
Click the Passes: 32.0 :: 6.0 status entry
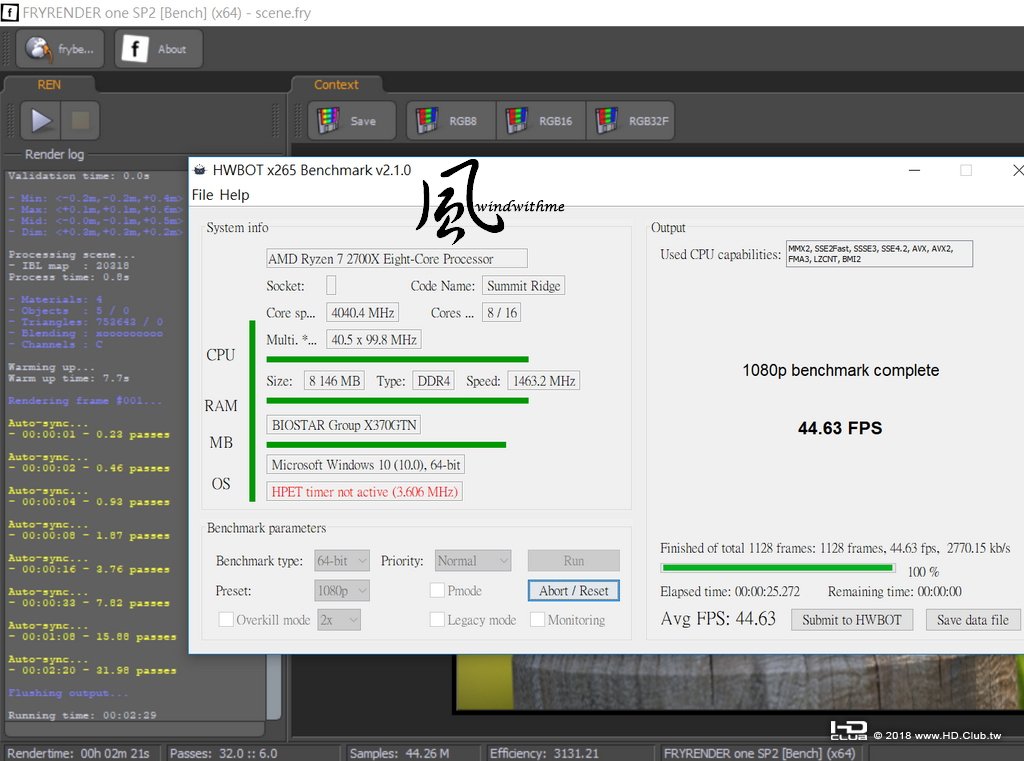tap(223, 753)
